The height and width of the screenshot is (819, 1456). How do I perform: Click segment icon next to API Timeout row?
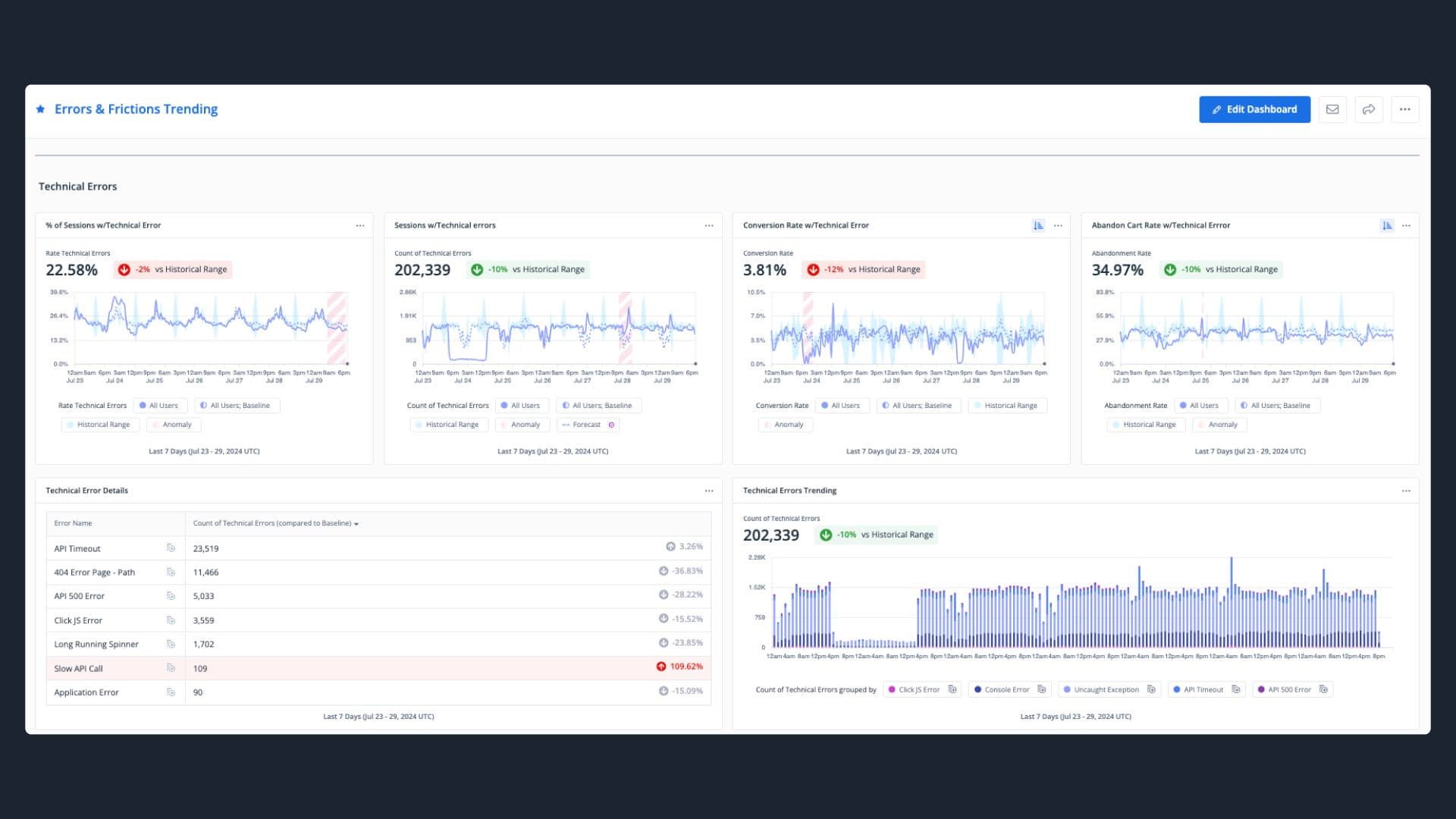click(171, 548)
